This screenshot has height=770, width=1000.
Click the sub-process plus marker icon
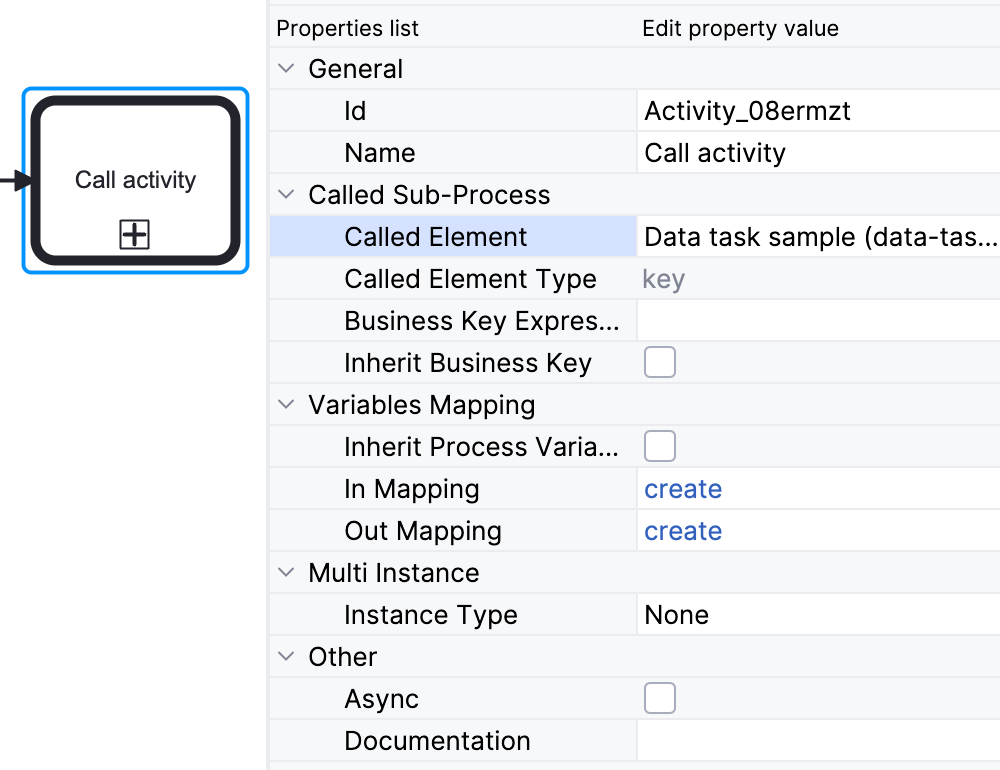tap(135, 235)
